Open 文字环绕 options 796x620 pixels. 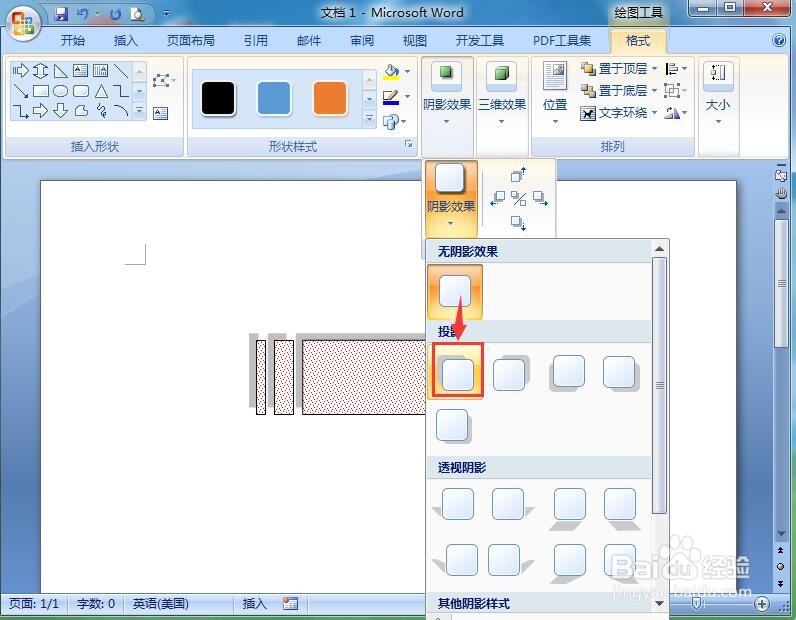(x=618, y=113)
